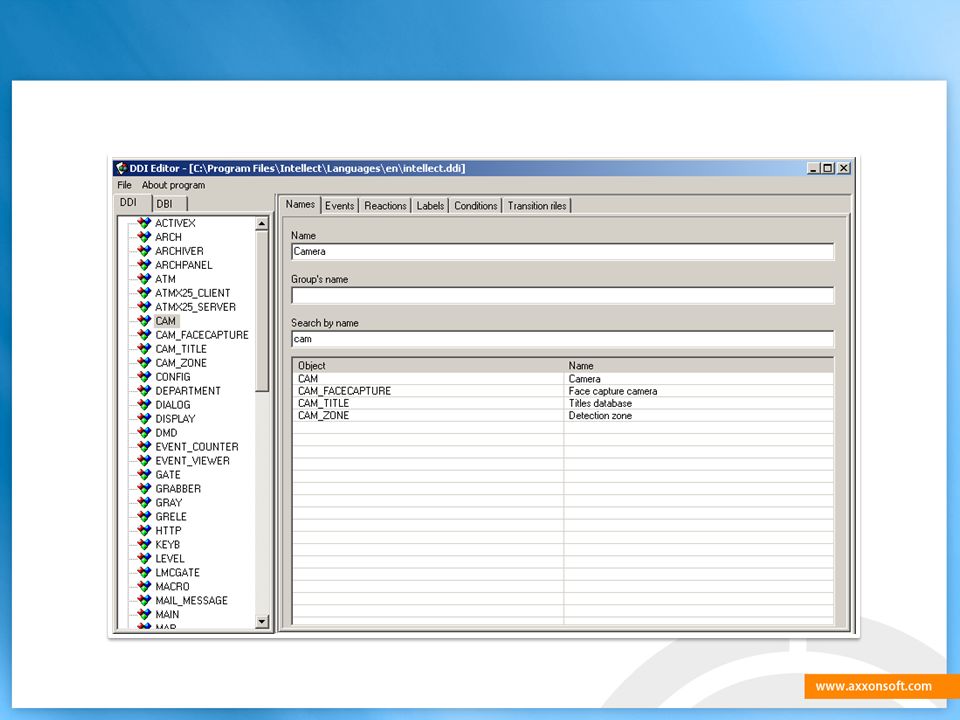Click the icon beside CAM_TITLE tree item
This screenshot has height=720, width=960.
(x=144, y=349)
